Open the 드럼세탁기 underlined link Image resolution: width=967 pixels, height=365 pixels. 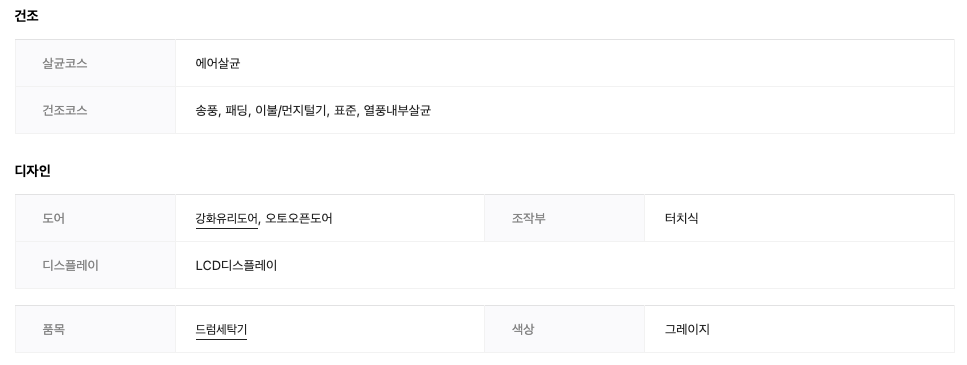[221, 329]
